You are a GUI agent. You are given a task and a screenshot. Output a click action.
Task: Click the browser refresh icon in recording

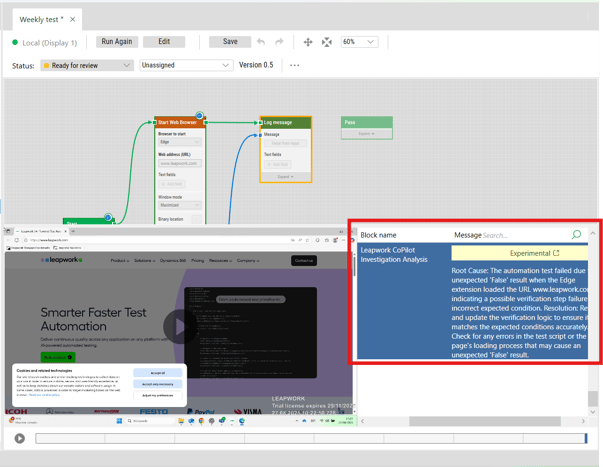coord(17,240)
